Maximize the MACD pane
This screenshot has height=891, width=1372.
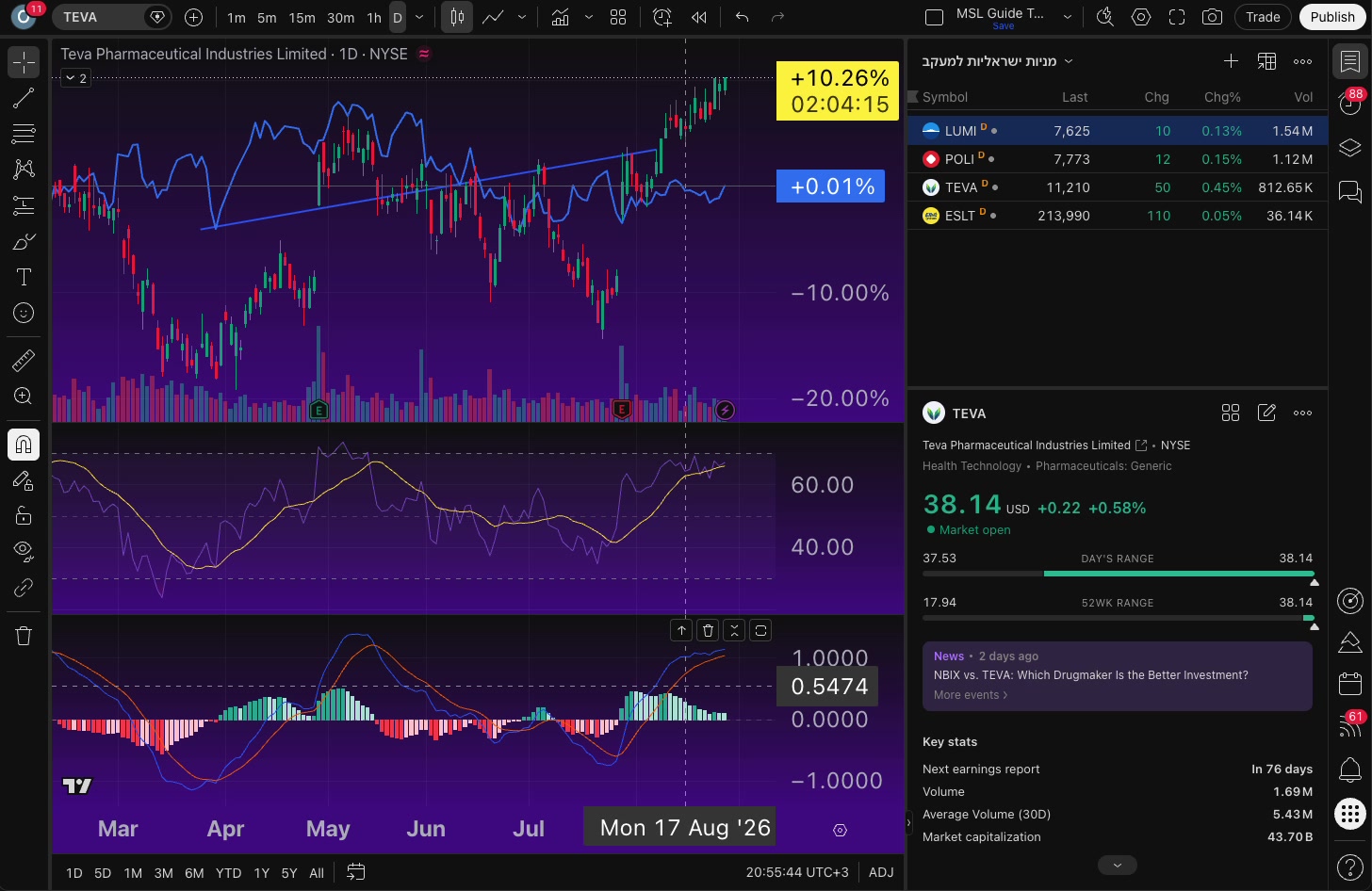coord(760,630)
